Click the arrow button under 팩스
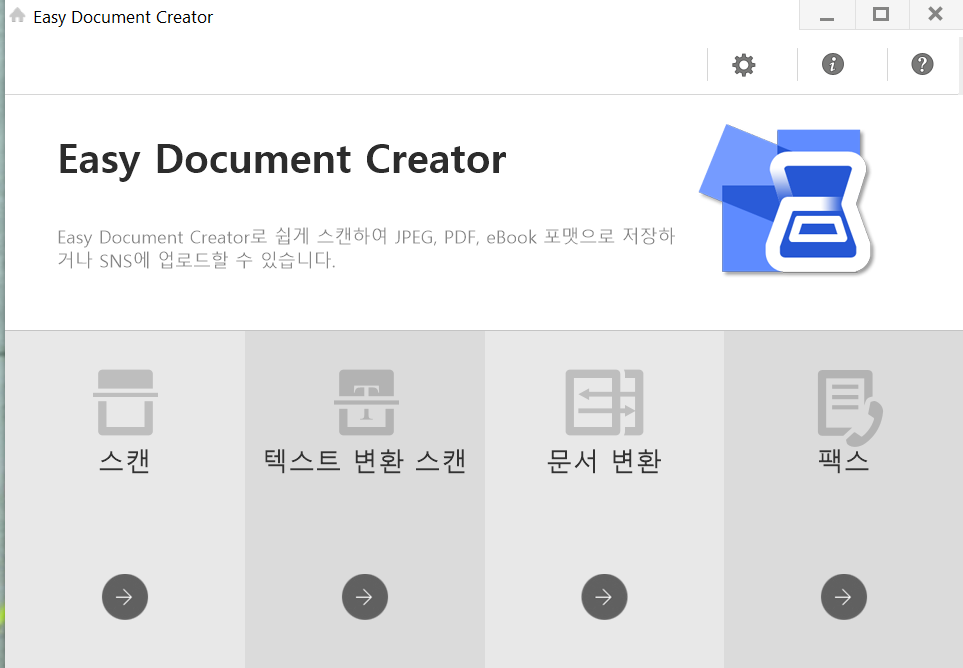This screenshot has height=668, width=963. [844, 597]
